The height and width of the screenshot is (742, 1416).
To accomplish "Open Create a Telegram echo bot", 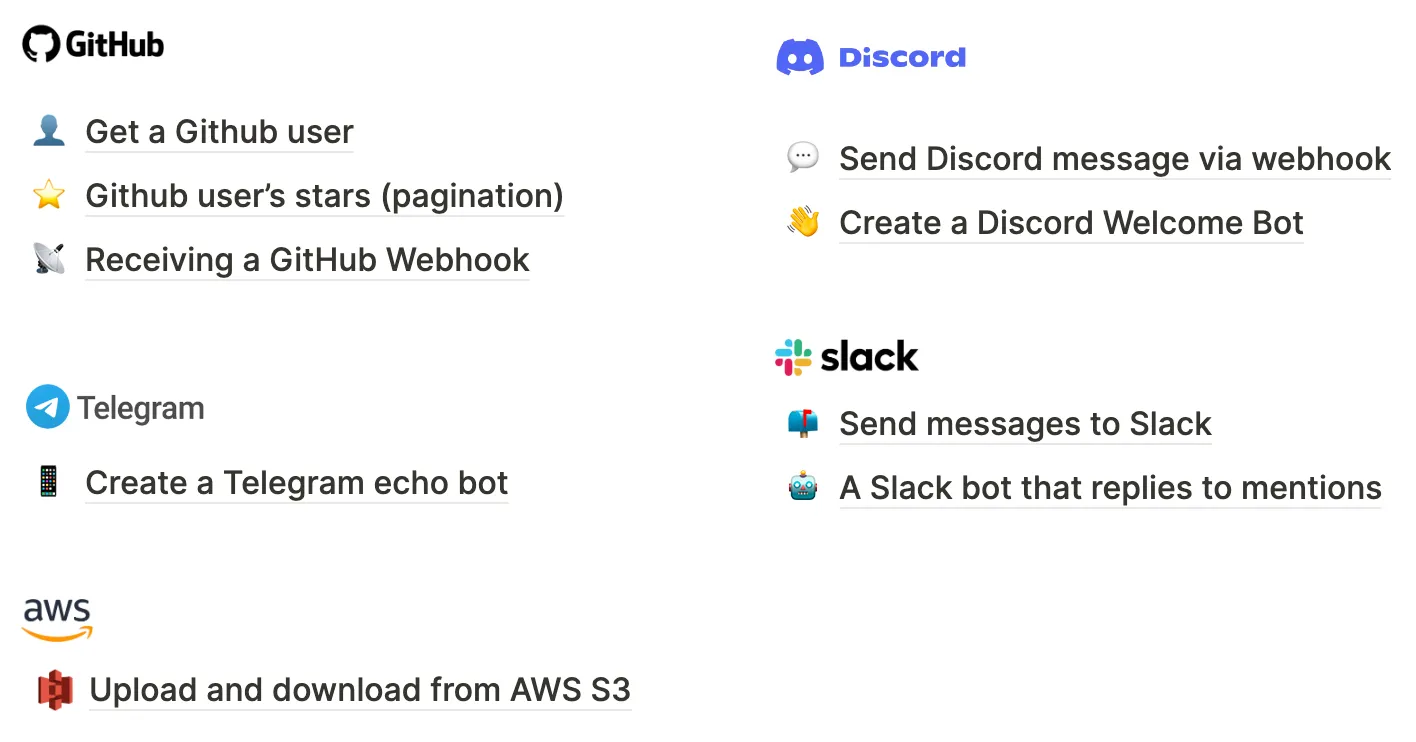I will (x=296, y=482).
